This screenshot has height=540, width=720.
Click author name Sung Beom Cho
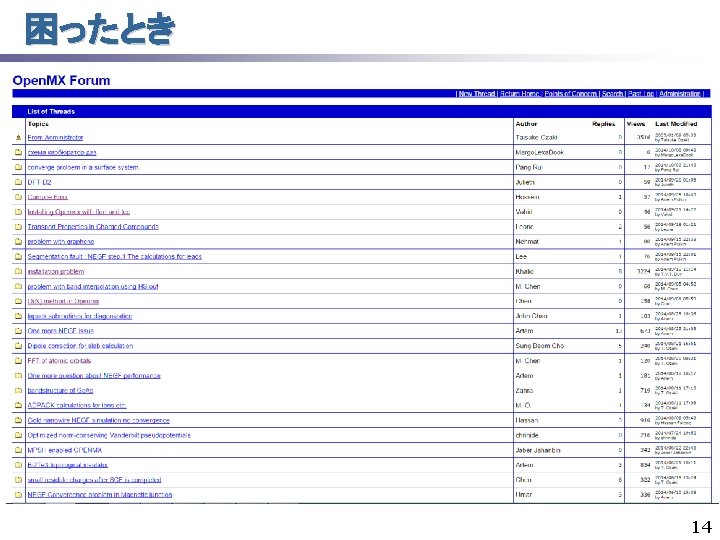click(540, 346)
